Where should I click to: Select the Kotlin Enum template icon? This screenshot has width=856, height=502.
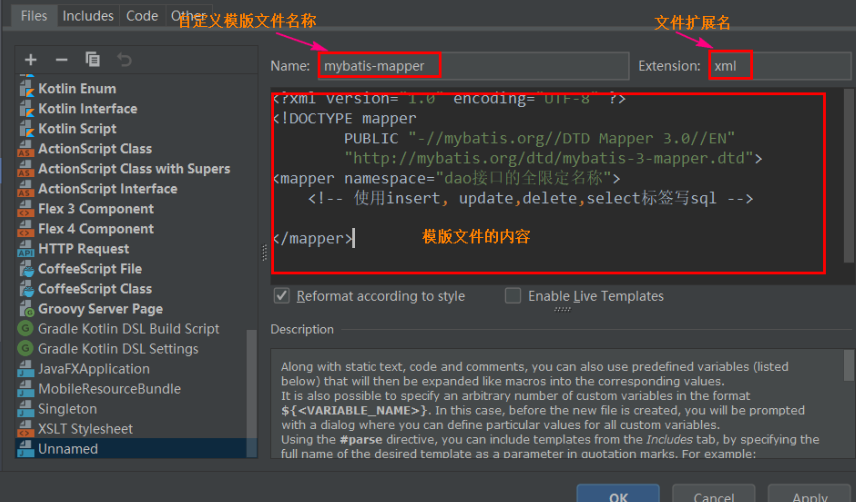[26, 88]
